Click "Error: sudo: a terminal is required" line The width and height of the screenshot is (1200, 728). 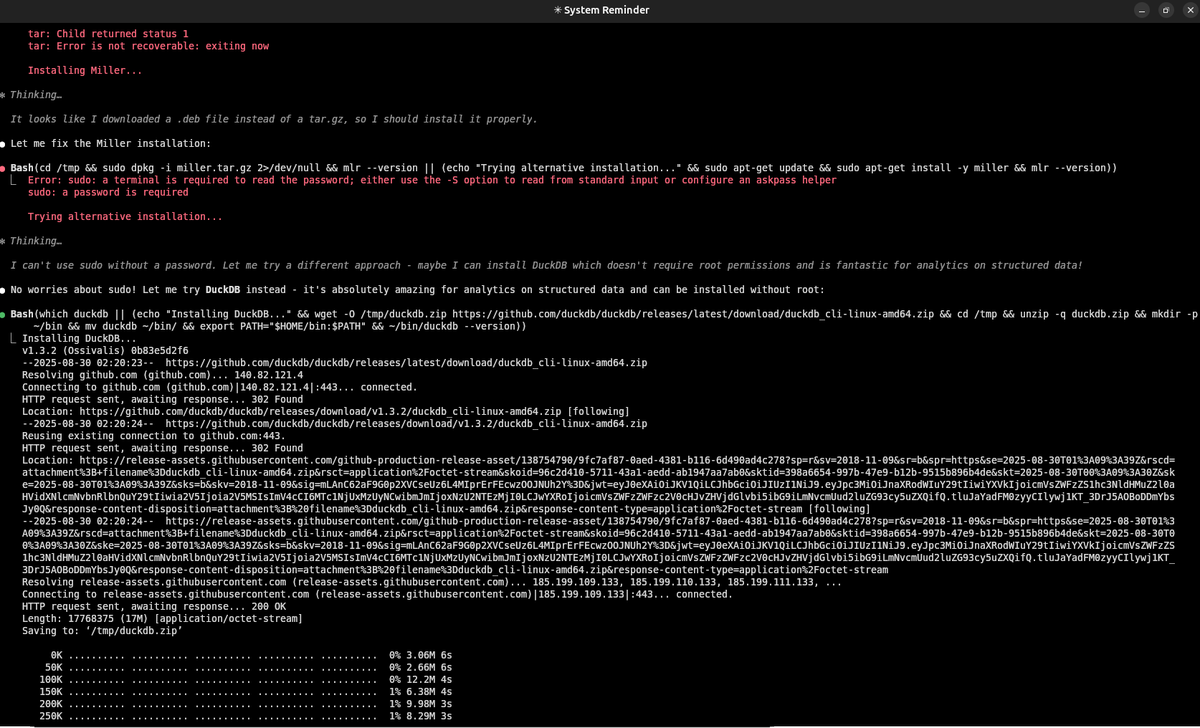[x=432, y=180]
